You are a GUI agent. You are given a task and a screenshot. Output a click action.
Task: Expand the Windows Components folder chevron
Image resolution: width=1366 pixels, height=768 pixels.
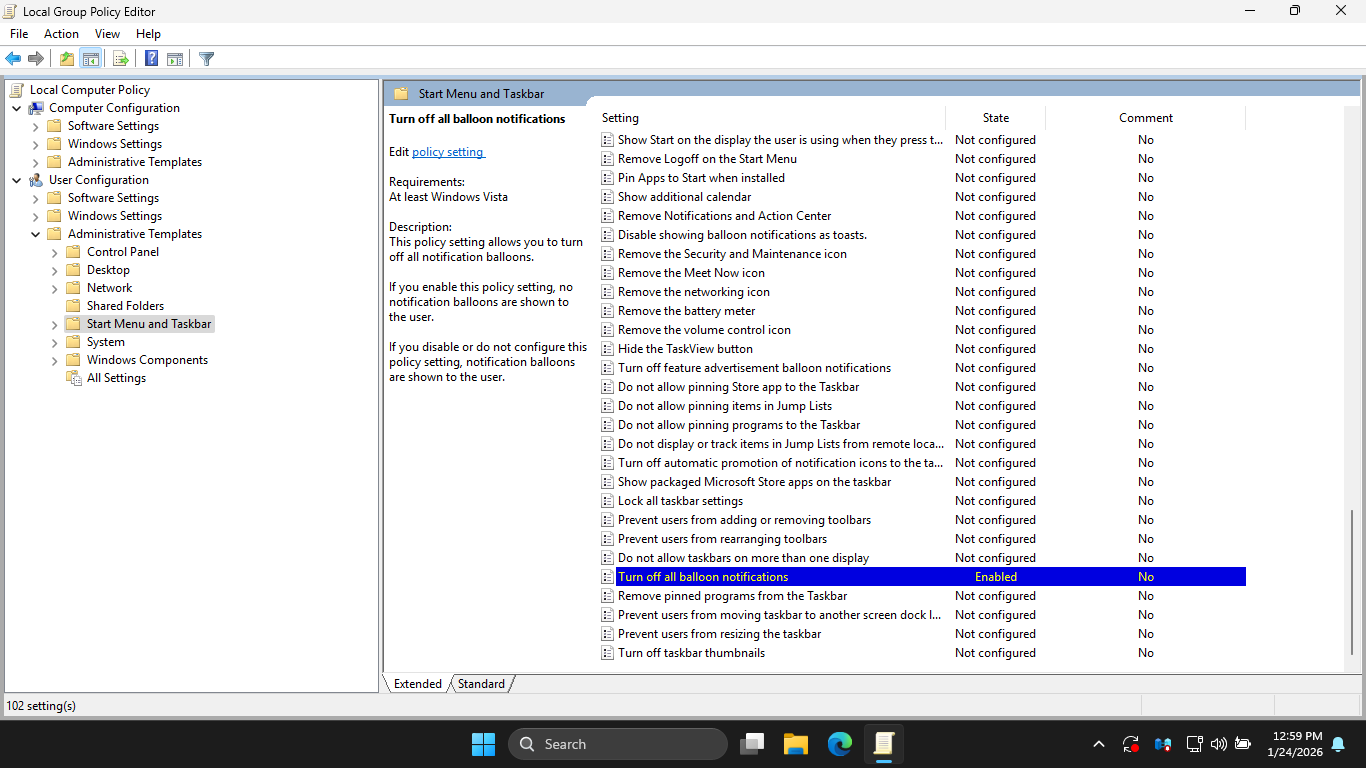pos(55,360)
